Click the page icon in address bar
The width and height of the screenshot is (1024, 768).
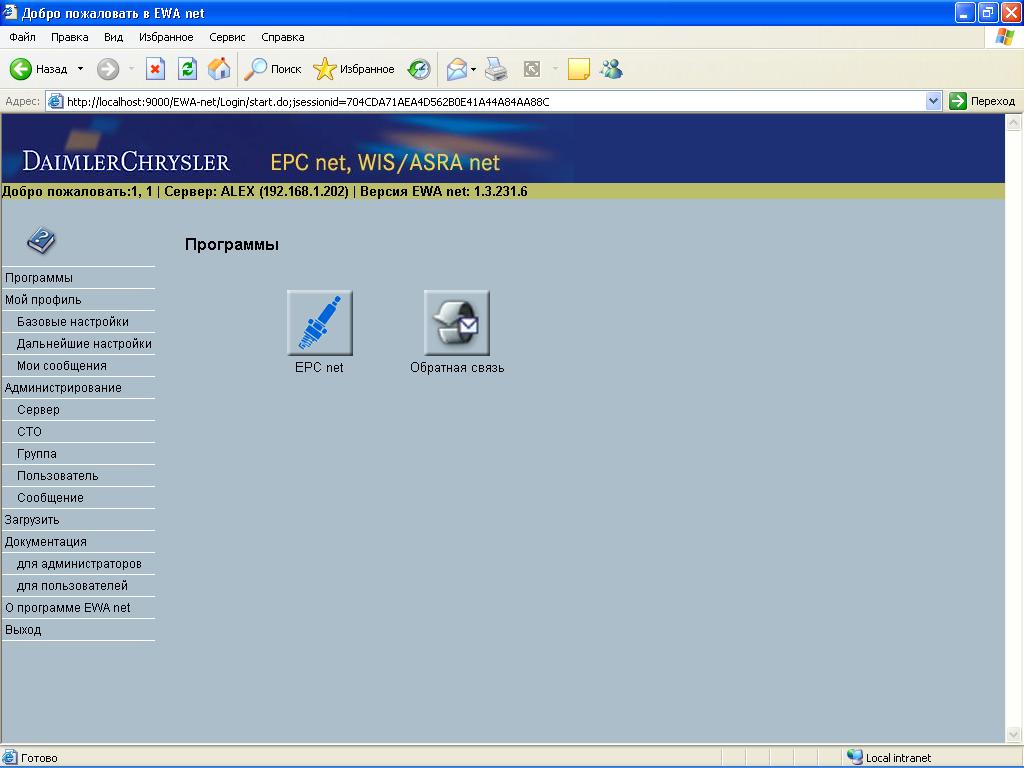click(x=56, y=101)
